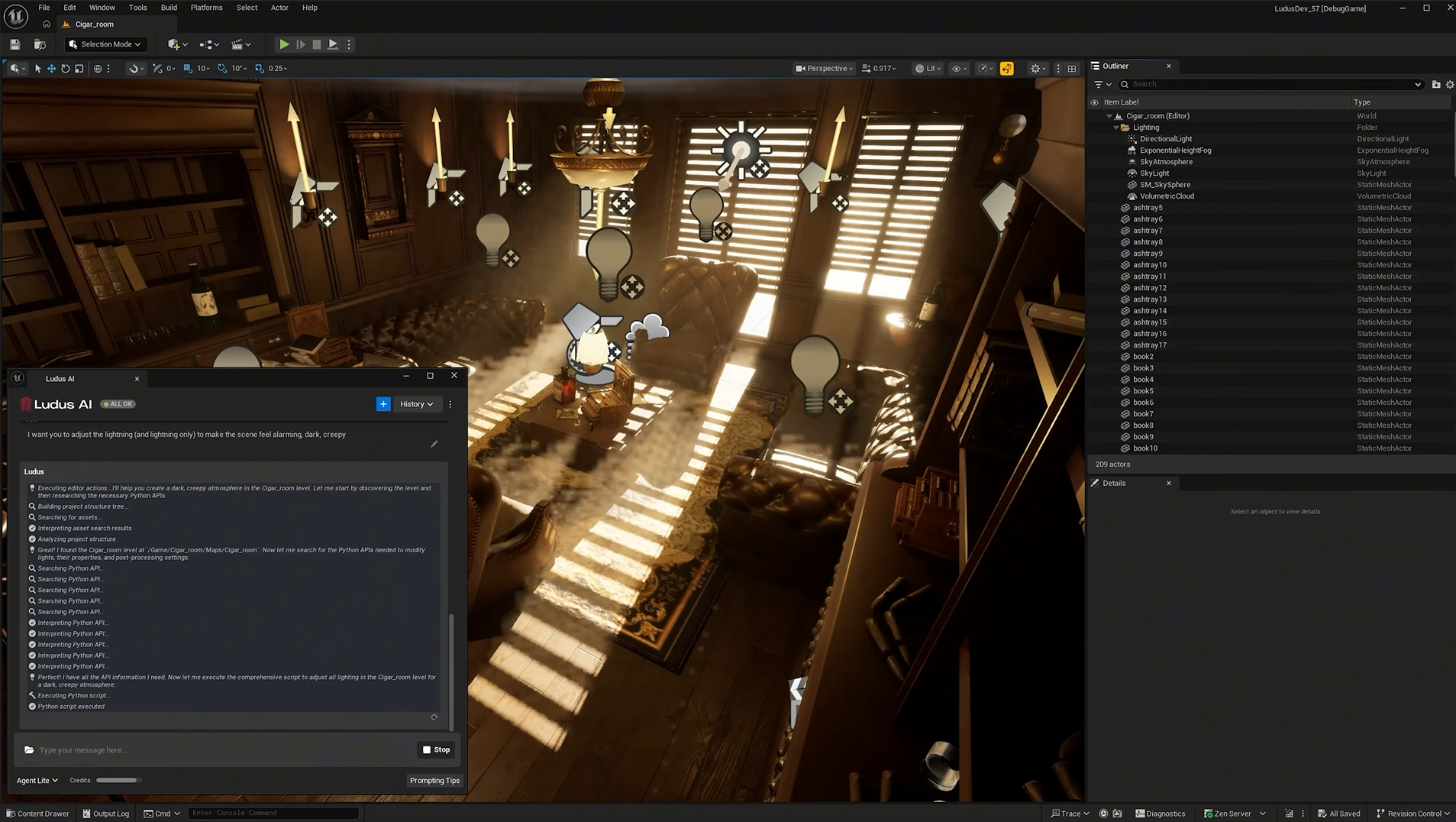Toggle the visibility eye column header in Outliner

tap(1094, 102)
